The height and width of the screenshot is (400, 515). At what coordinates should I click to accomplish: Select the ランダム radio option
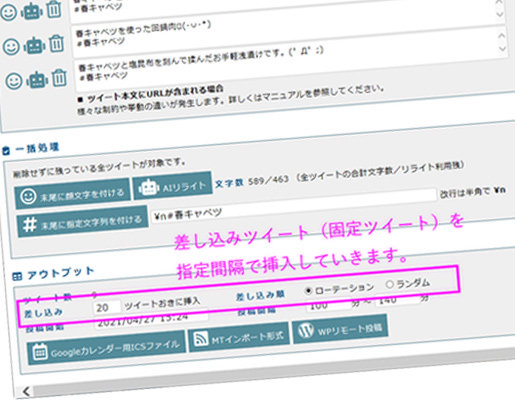tap(389, 284)
